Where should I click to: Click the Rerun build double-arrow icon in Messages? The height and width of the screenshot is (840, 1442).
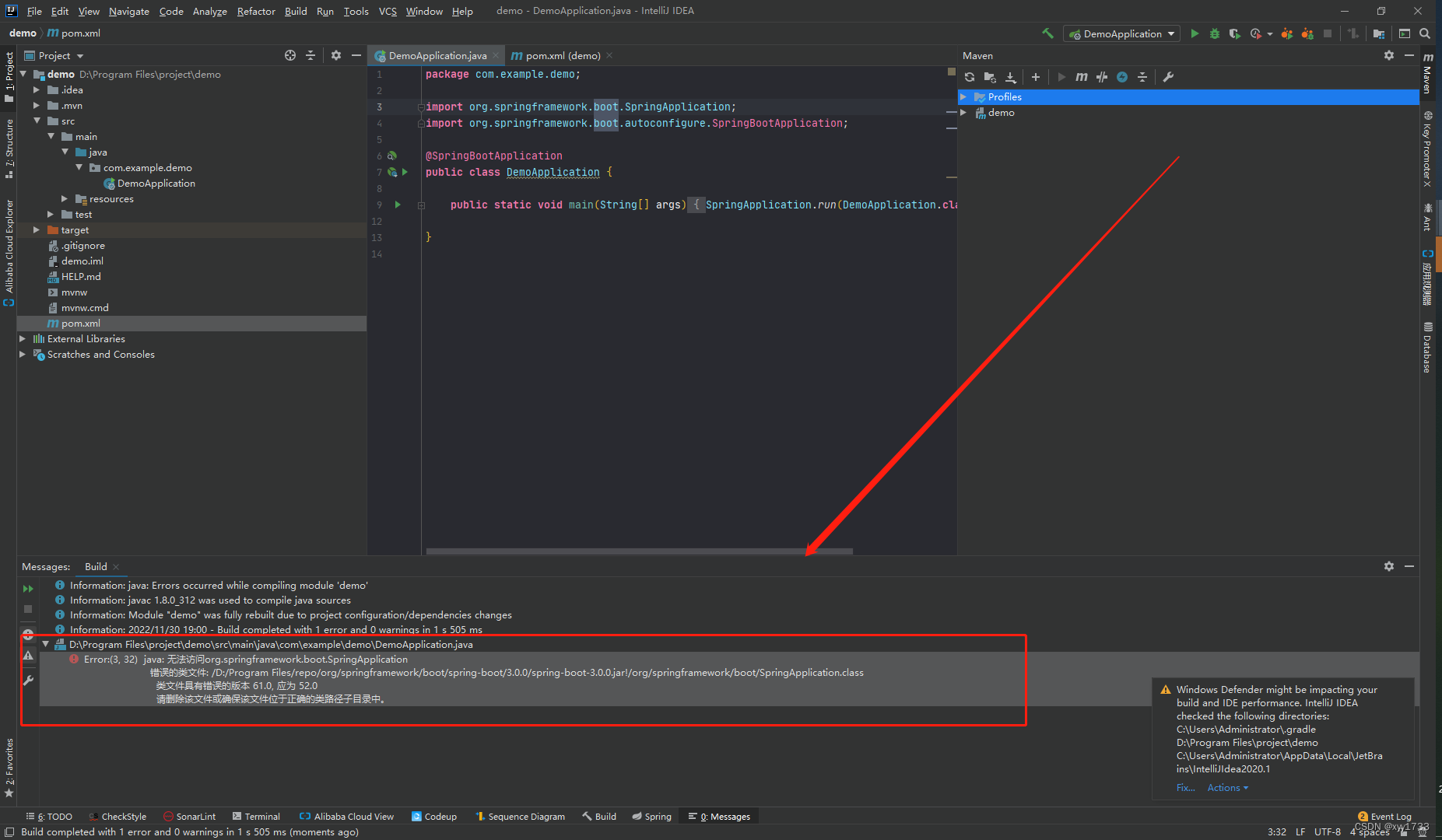click(28, 589)
